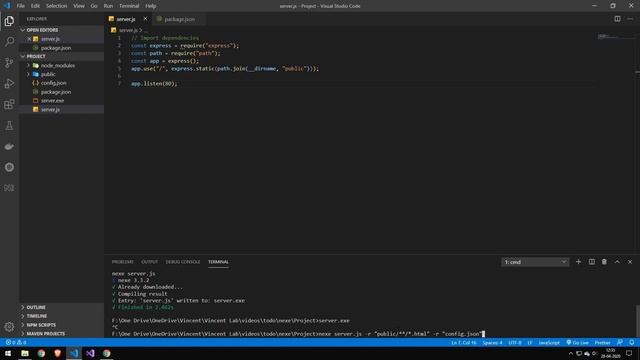The width and height of the screenshot is (640, 360).
Task: Open package.json in the project tree
Action: (x=61, y=92)
